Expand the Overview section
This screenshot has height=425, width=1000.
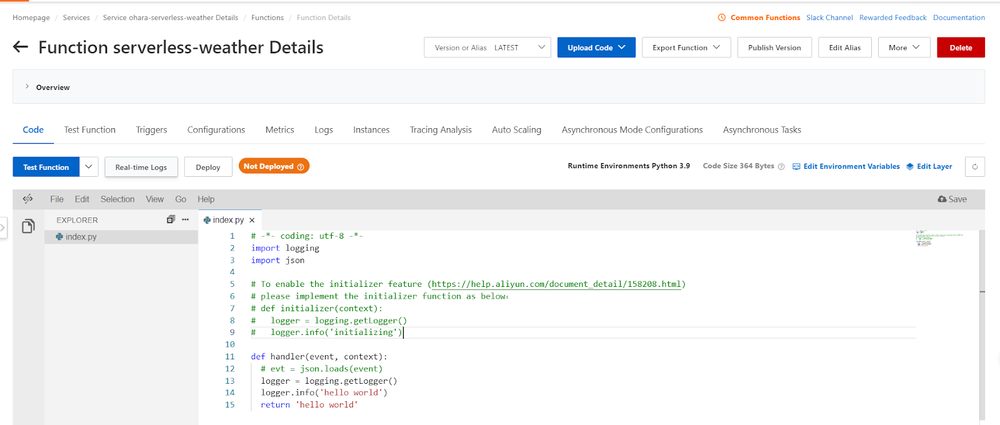tap(27, 87)
